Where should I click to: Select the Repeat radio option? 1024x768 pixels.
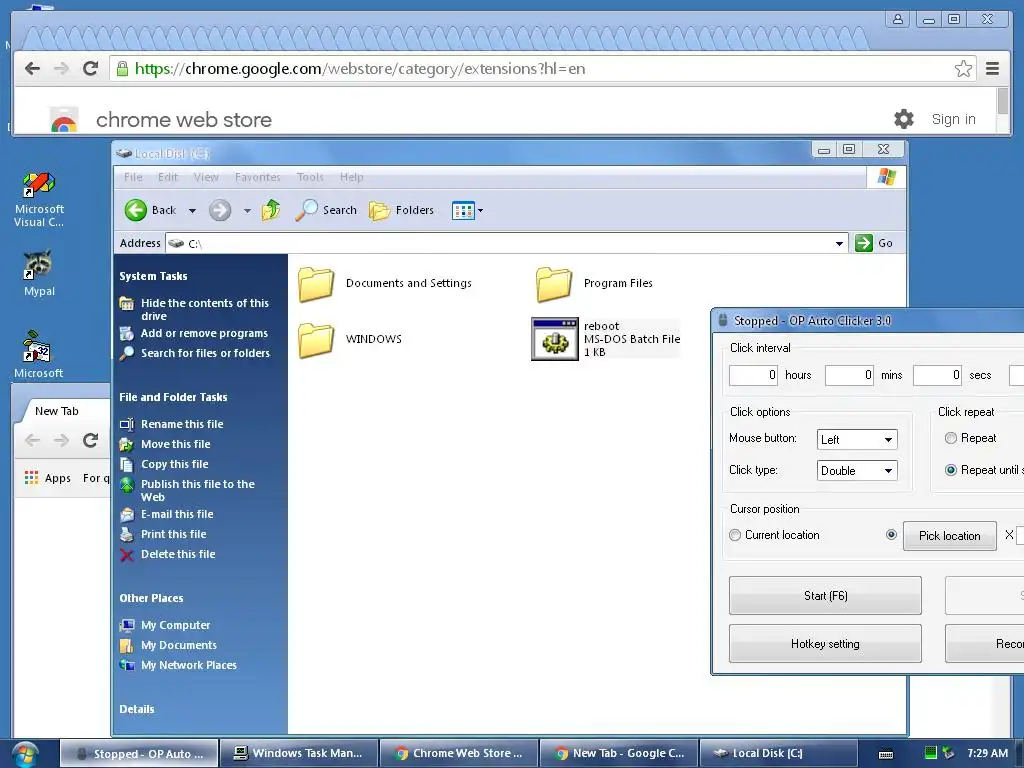coord(951,438)
